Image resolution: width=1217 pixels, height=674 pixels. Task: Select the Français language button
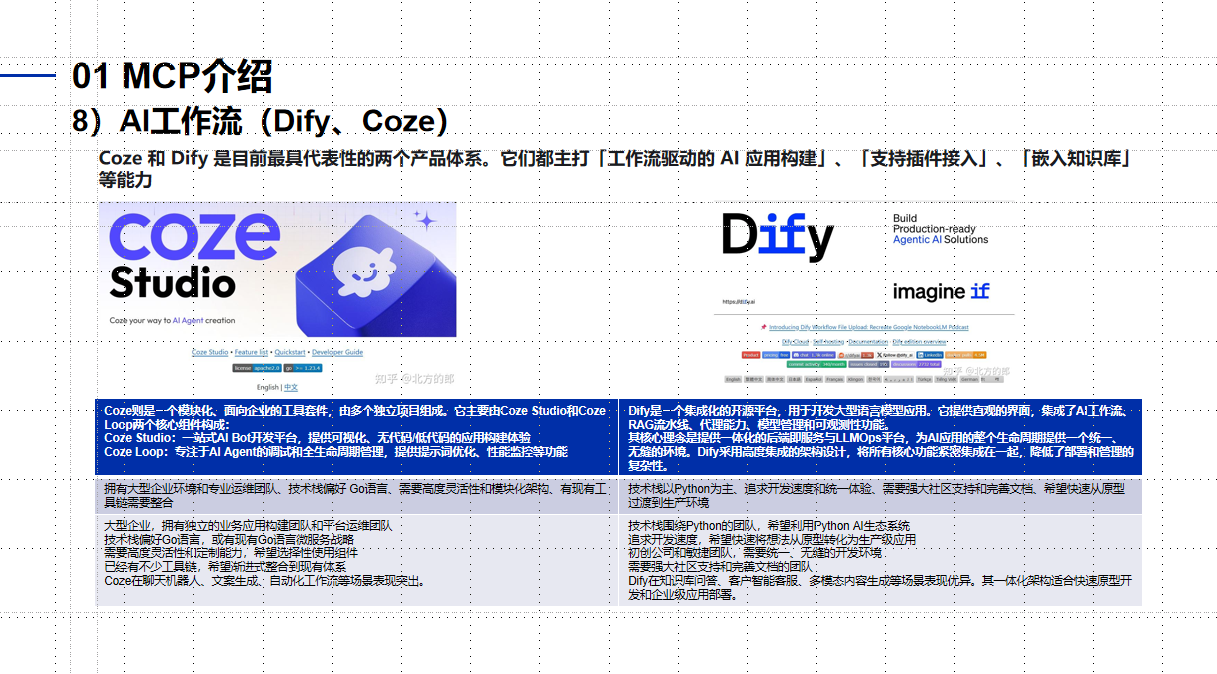pos(834,379)
